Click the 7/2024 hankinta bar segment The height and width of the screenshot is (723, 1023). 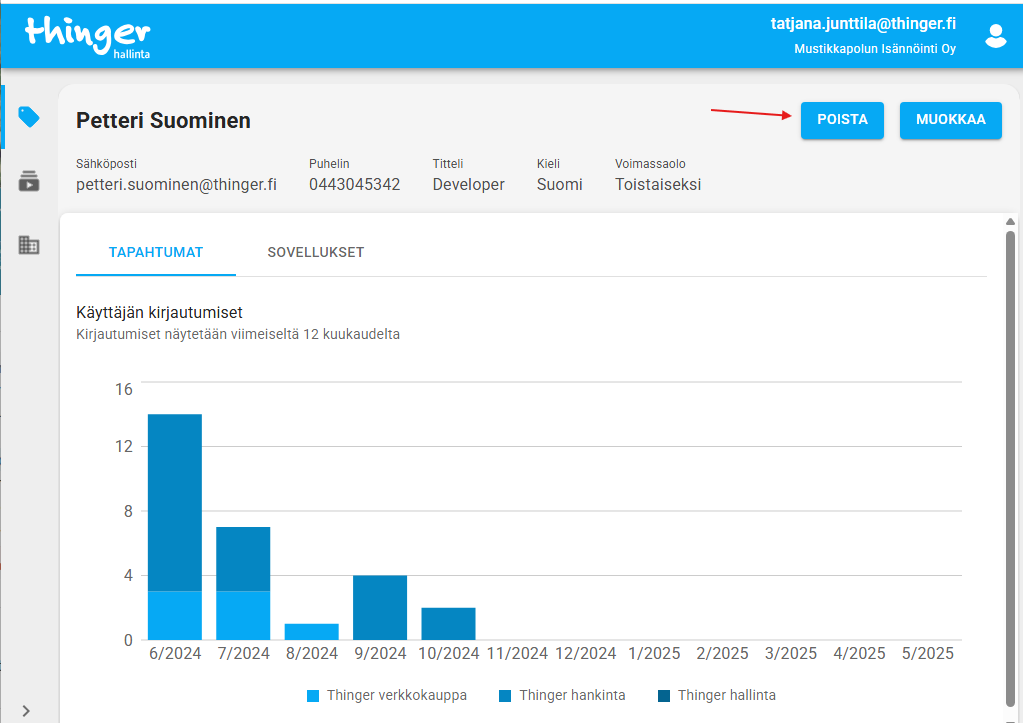pos(243,559)
